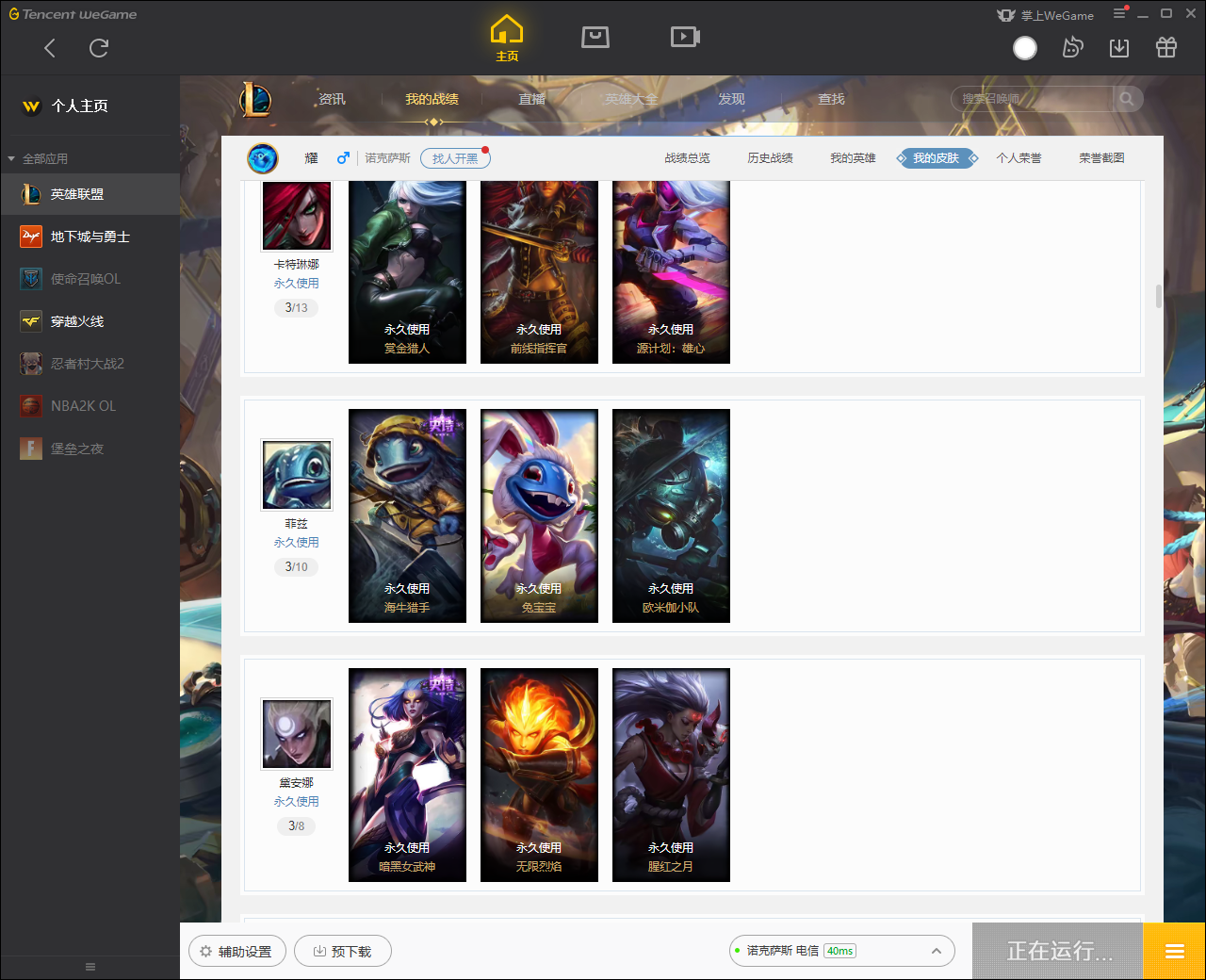Image resolution: width=1206 pixels, height=980 pixels.
Task: Open the video icon in top bar
Action: pos(685,37)
